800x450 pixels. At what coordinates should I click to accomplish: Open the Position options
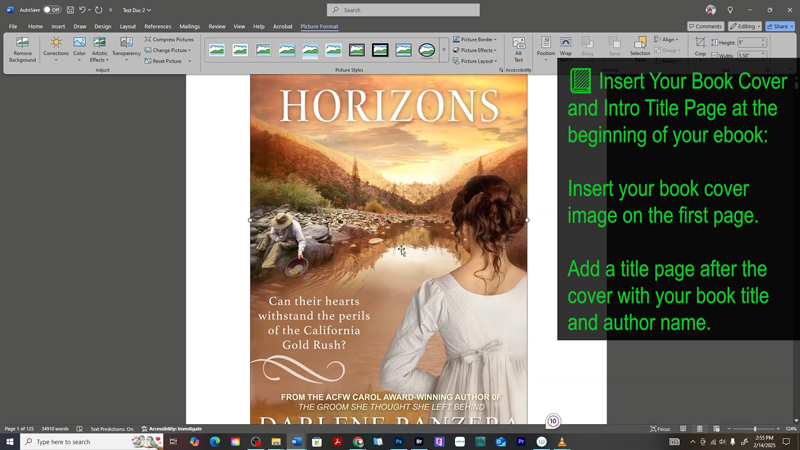(x=545, y=48)
